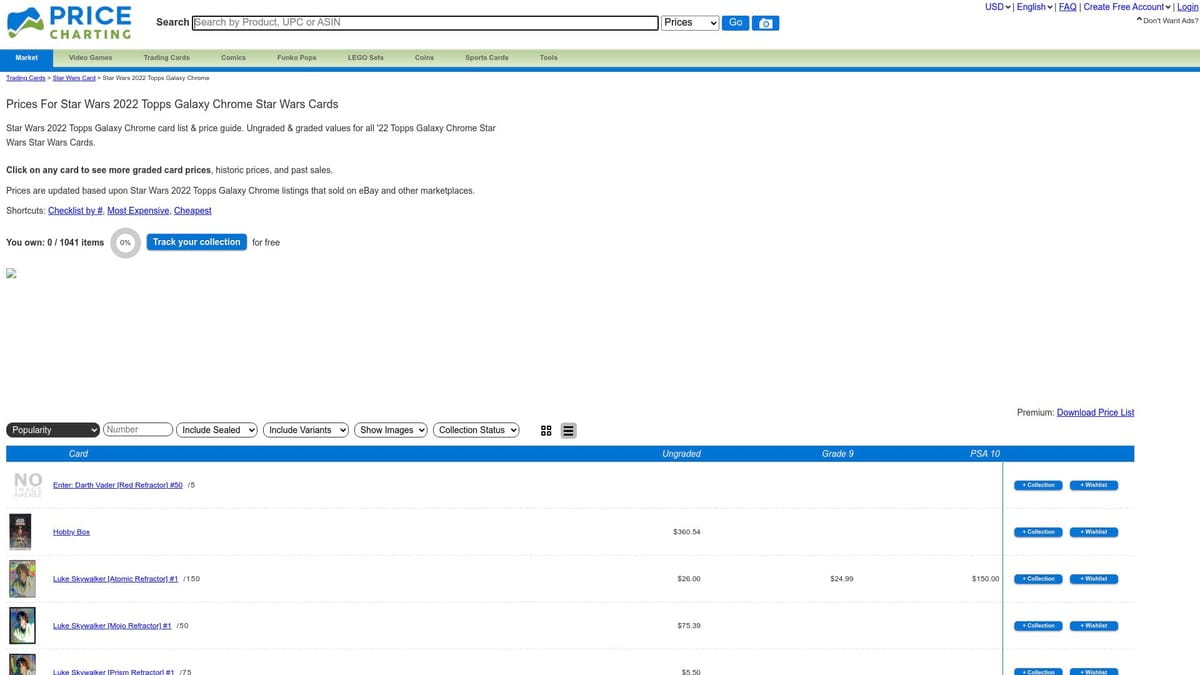Open the Funko Pops menu
This screenshot has height=675, width=1200.
pyautogui.click(x=296, y=58)
